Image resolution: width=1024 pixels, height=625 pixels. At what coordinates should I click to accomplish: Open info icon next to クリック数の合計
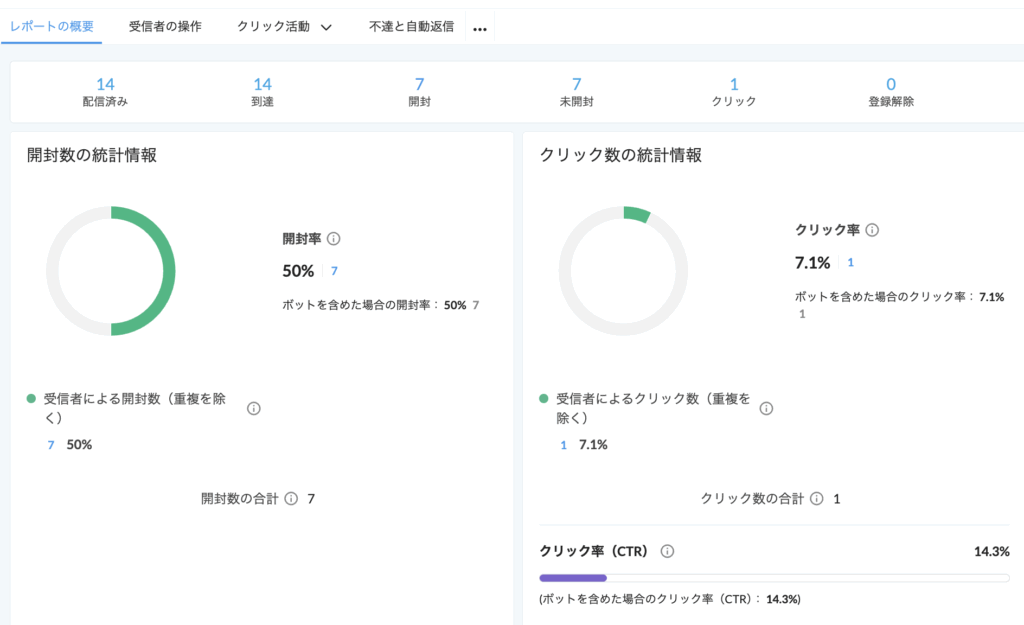(816, 499)
